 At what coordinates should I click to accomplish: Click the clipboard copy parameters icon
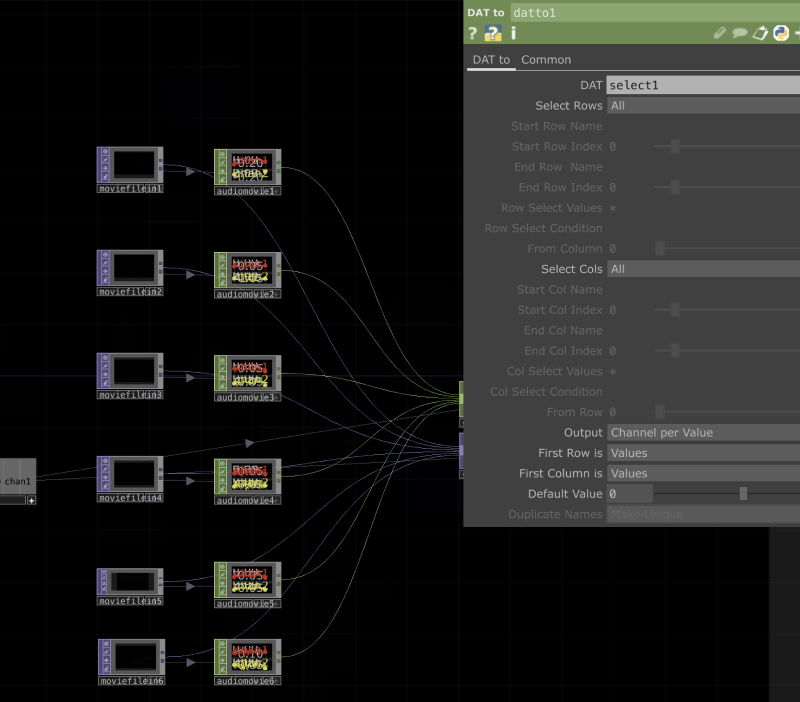coord(760,33)
